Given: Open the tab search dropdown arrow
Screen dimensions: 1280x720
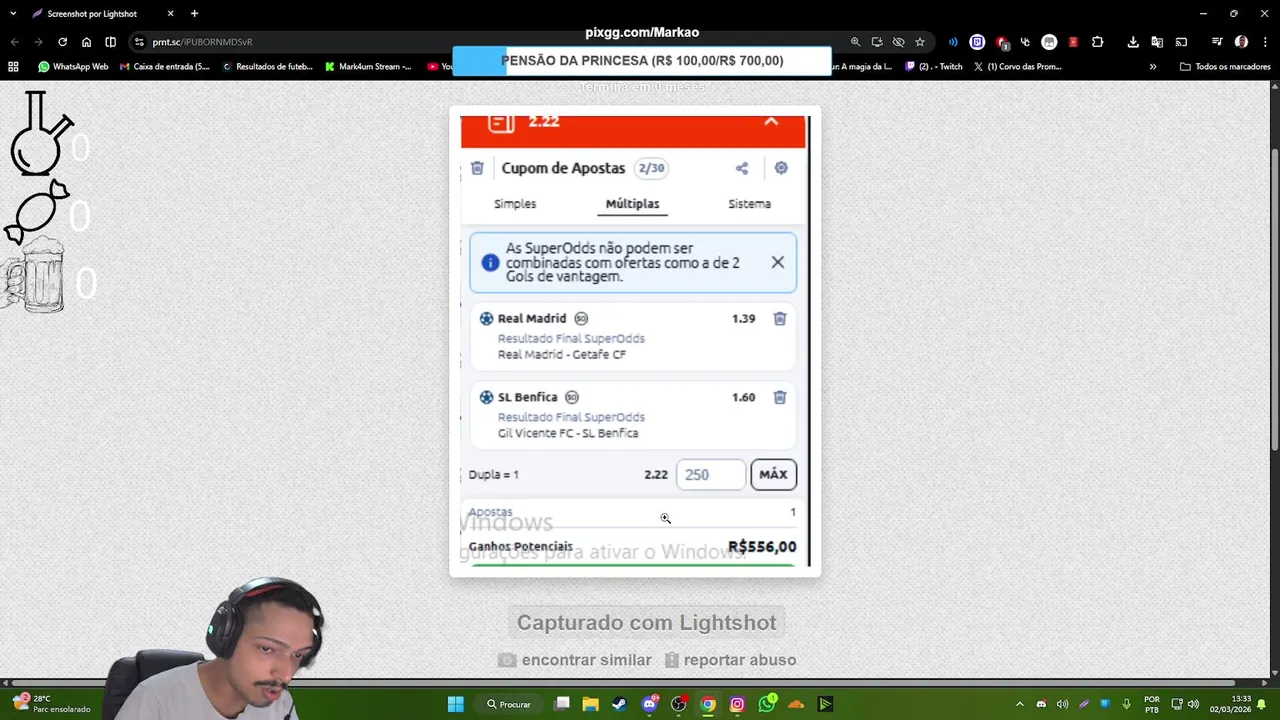Looking at the screenshot, I should tap(13, 13).
